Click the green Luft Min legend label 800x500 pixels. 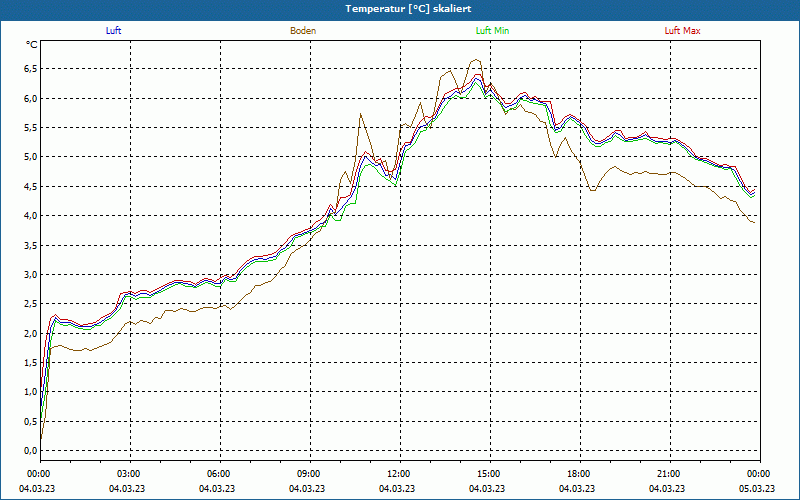tap(492, 31)
